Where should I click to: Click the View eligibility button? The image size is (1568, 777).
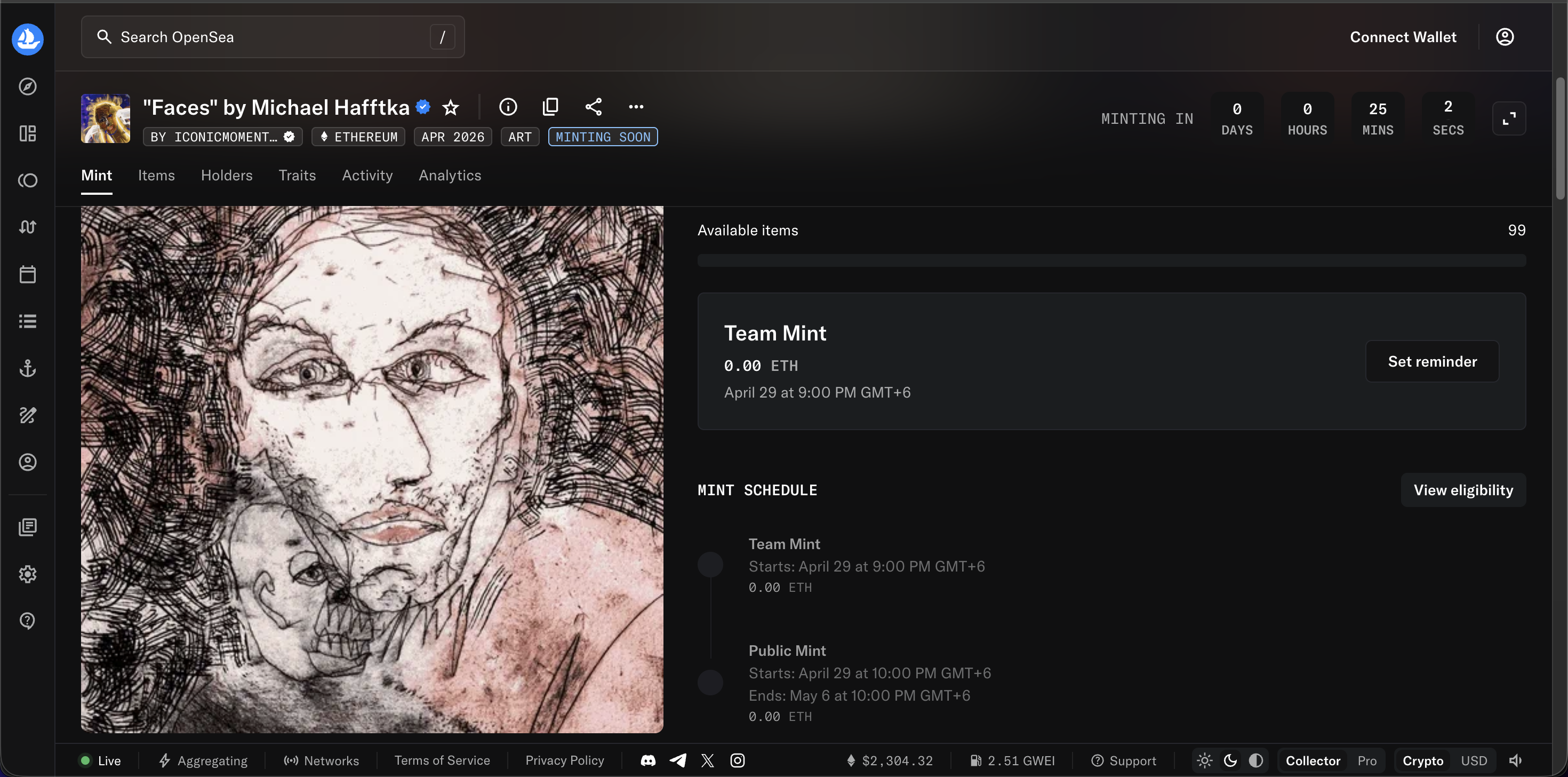(x=1463, y=490)
